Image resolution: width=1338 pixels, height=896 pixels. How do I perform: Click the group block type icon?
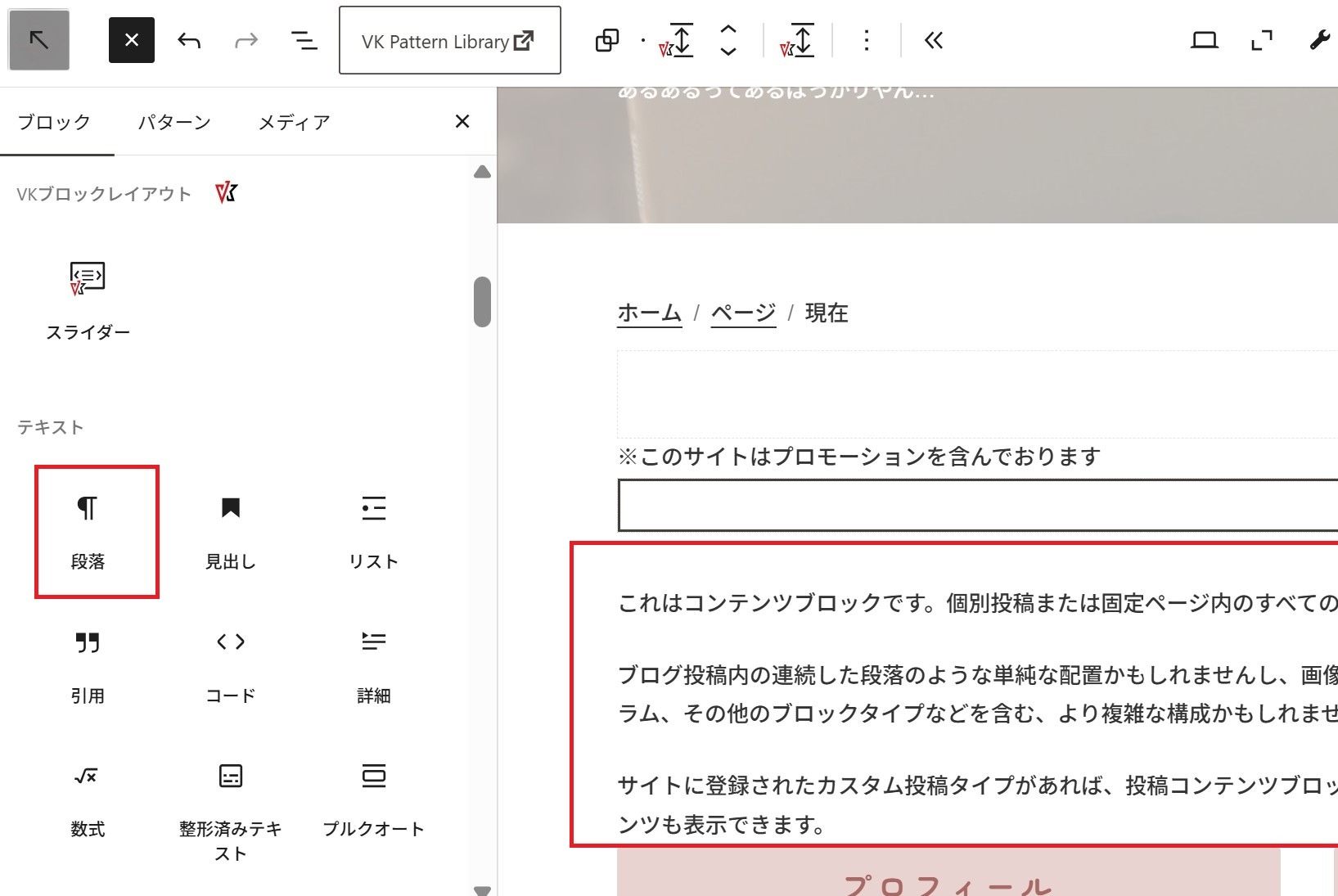pos(607,40)
